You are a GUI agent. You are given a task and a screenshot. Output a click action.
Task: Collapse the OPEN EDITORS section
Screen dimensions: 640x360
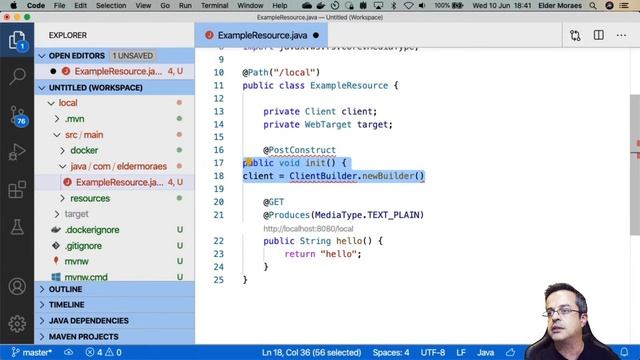coord(42,56)
